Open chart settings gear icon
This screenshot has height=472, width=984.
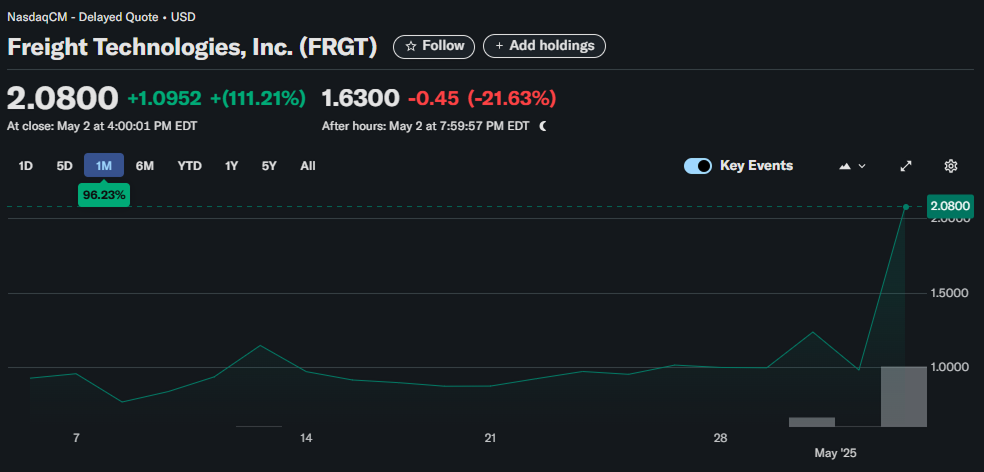coord(951,166)
